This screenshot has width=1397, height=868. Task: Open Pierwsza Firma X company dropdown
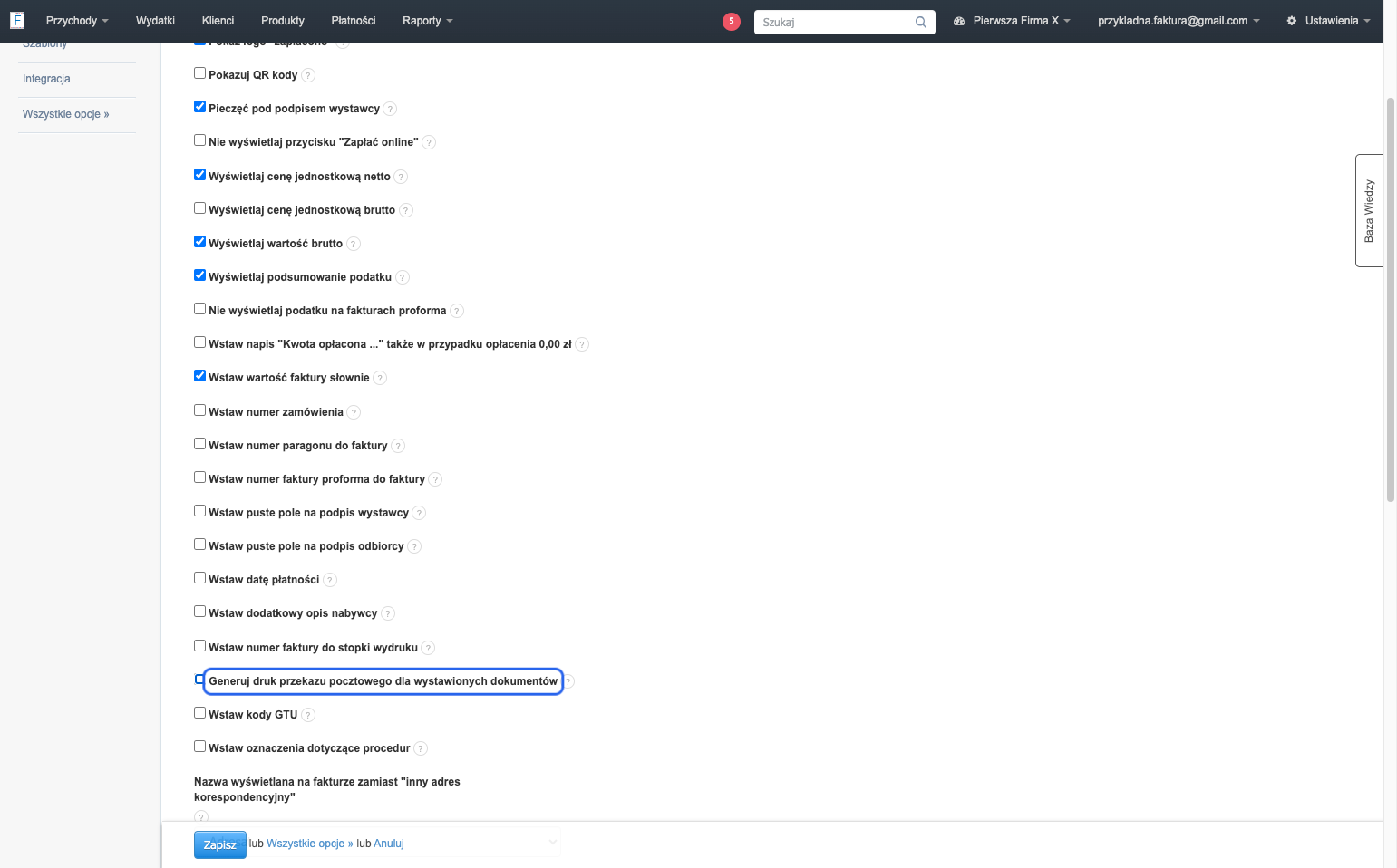click(1012, 21)
